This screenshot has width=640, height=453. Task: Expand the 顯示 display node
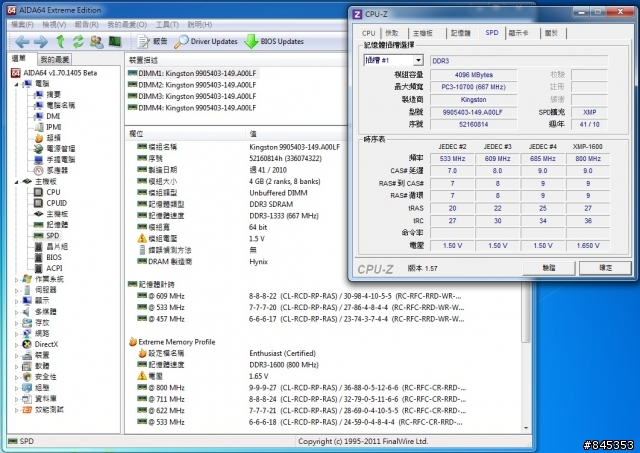[x=17, y=301]
